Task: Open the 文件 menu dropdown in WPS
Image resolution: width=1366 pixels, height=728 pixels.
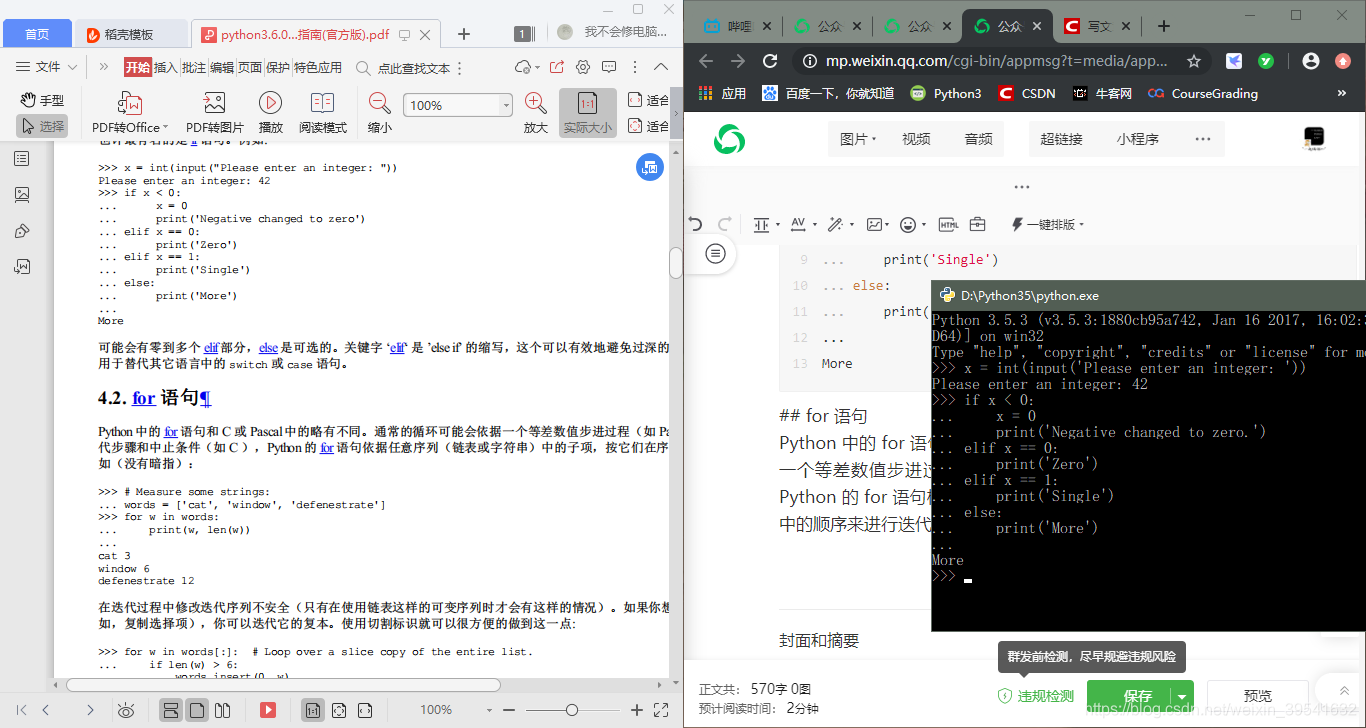Action: (x=47, y=67)
